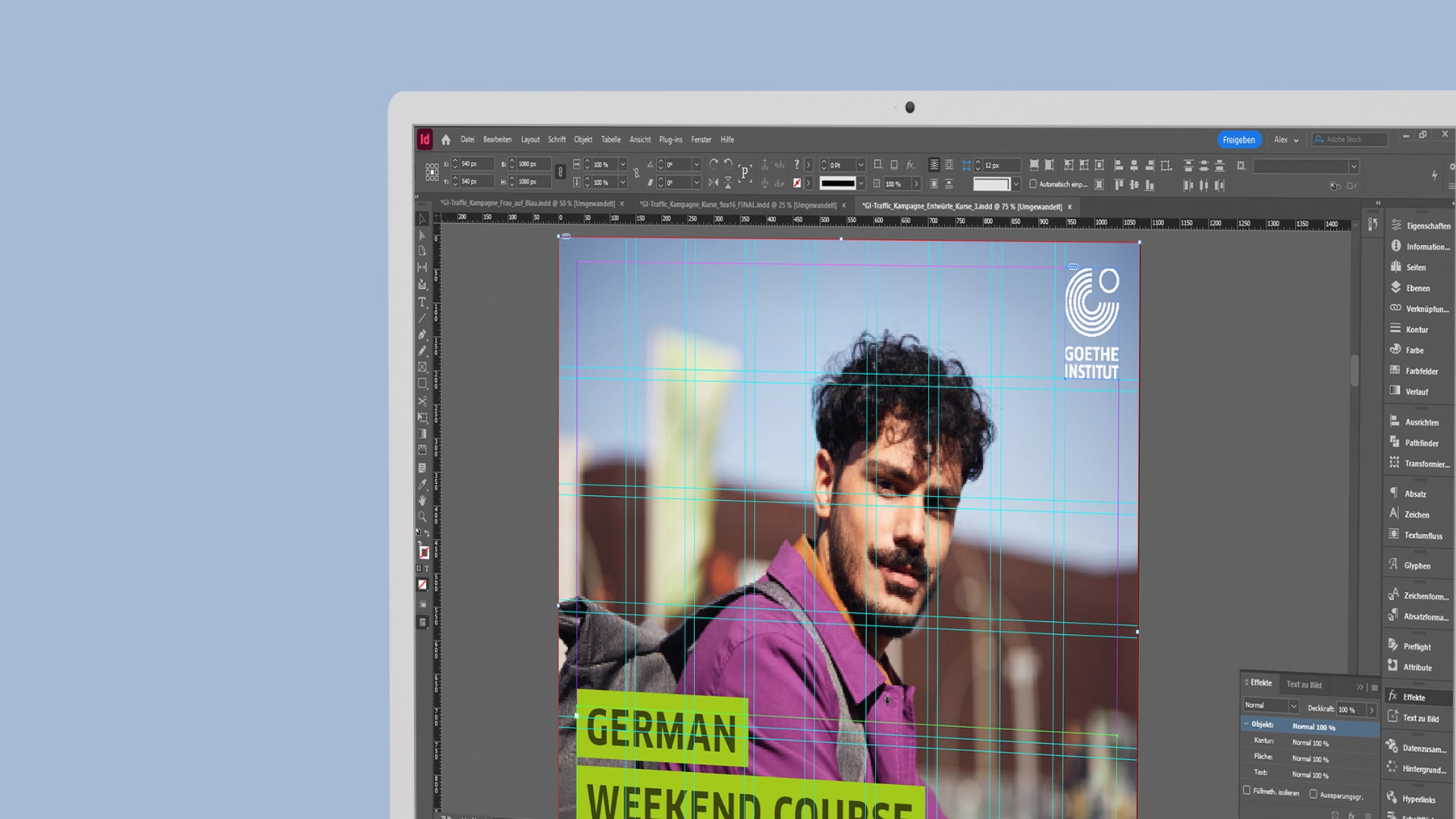The image size is (1456, 819).
Task: Expand the Effekte panel overflow chevrons
Action: (x=1360, y=687)
